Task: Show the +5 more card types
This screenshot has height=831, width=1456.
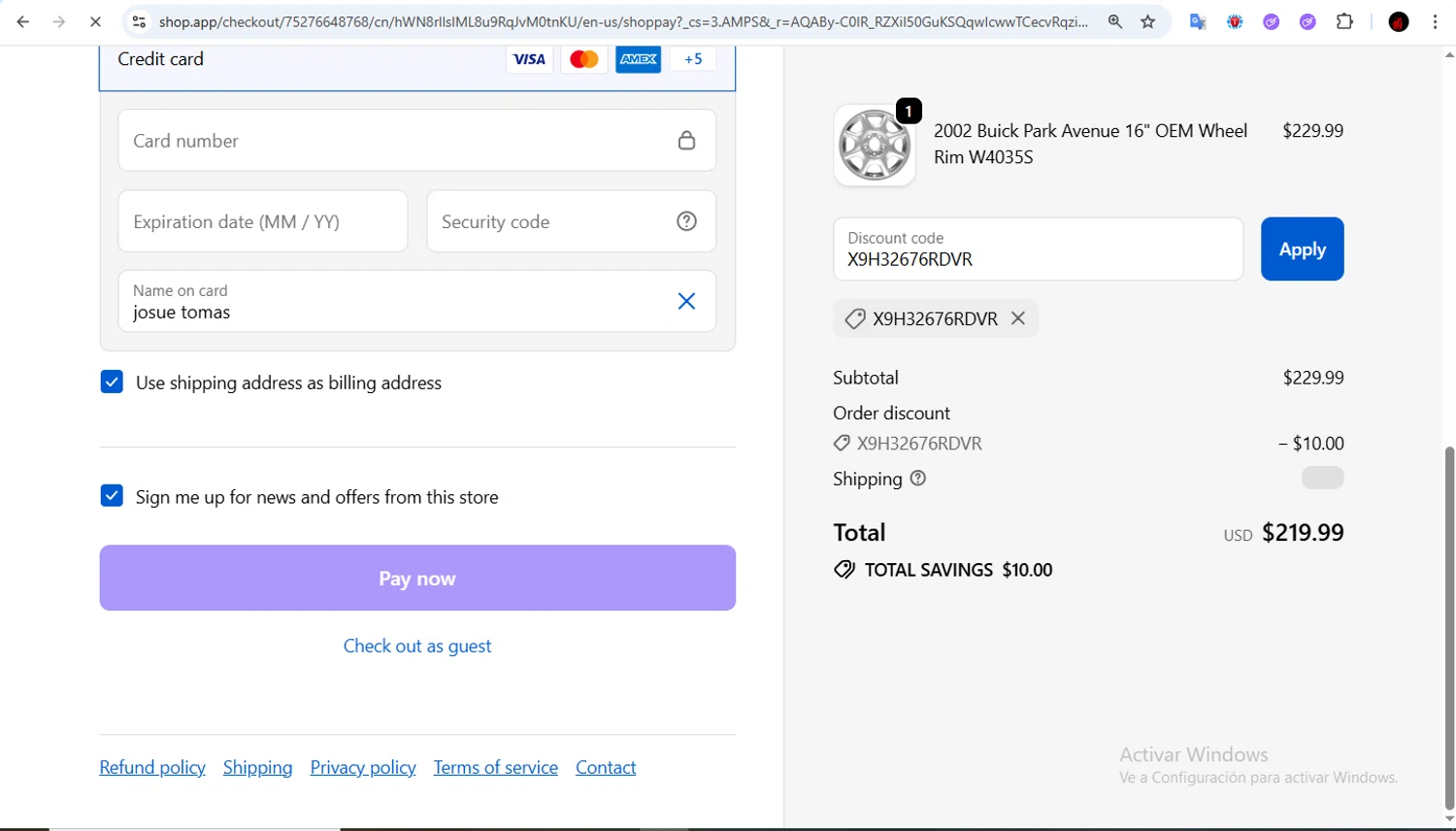Action: click(693, 59)
